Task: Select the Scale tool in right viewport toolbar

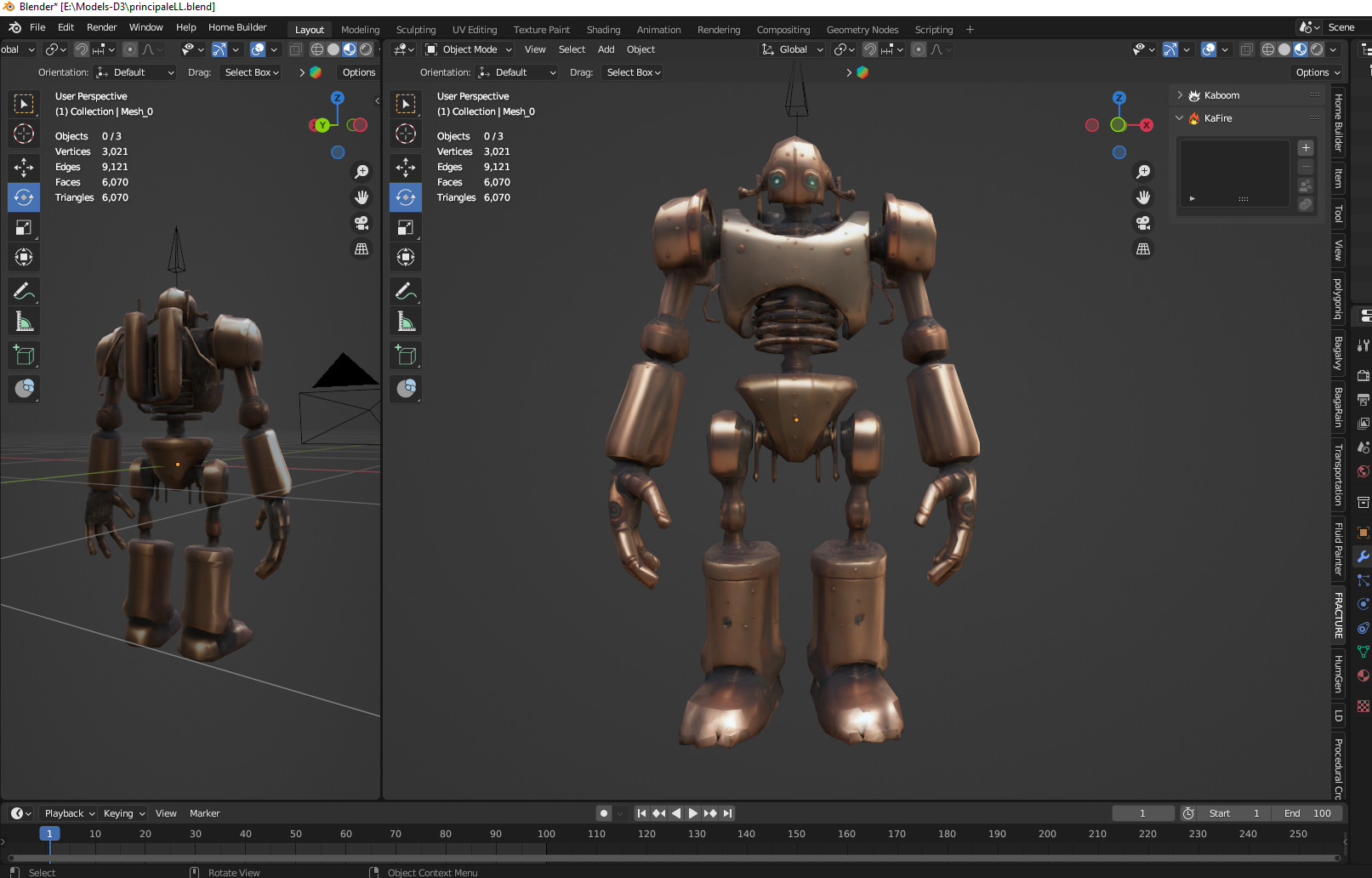Action: [406, 227]
